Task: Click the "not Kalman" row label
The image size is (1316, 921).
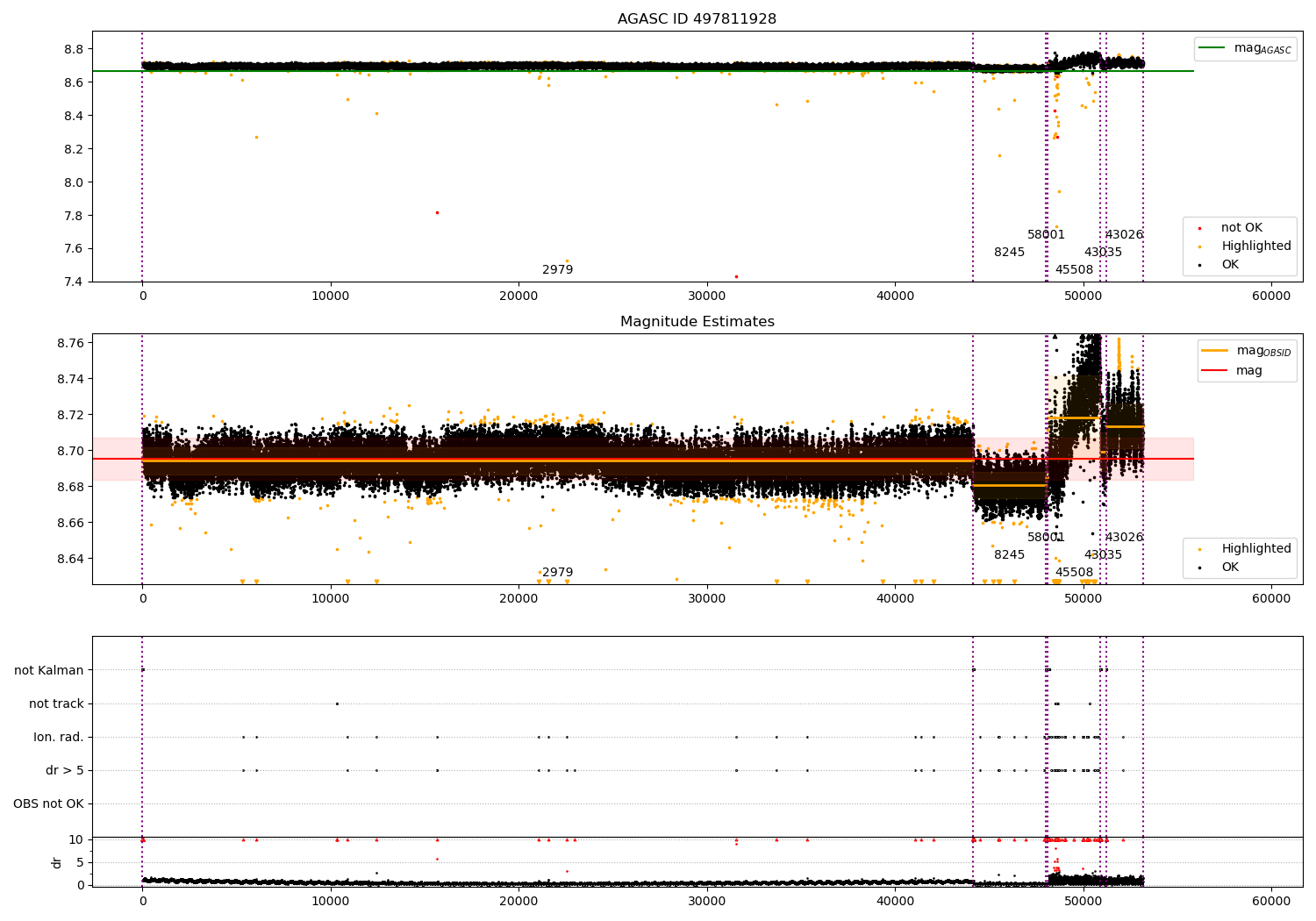Action: tap(49, 671)
